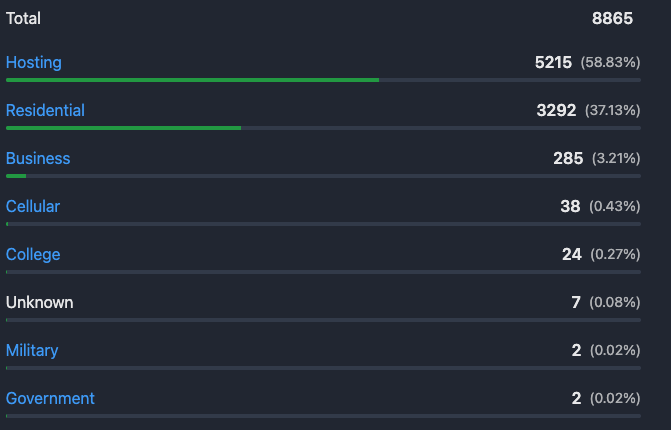
Task: Click the Government link
Action: pos(50,398)
